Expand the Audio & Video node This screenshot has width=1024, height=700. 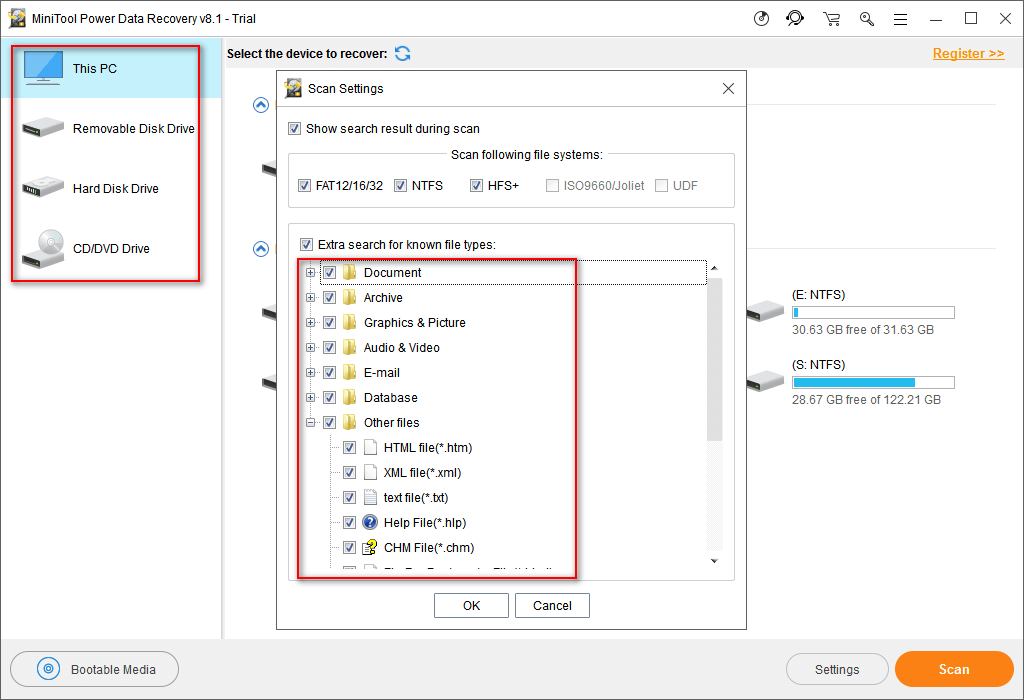pos(311,347)
